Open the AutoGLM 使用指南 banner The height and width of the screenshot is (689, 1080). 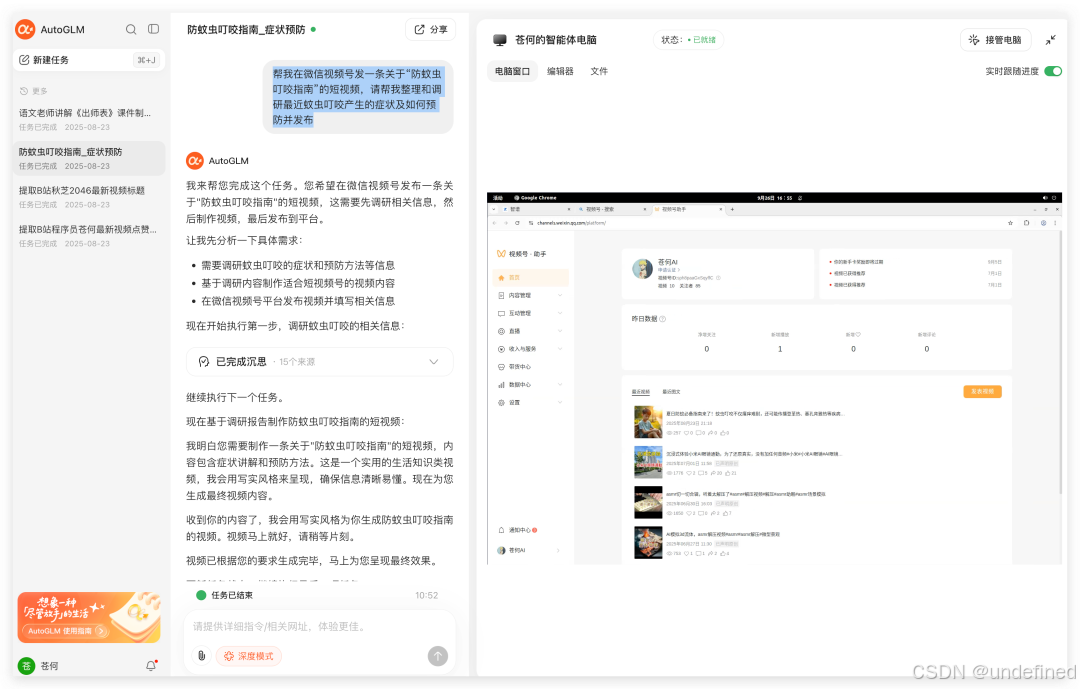(x=89, y=617)
